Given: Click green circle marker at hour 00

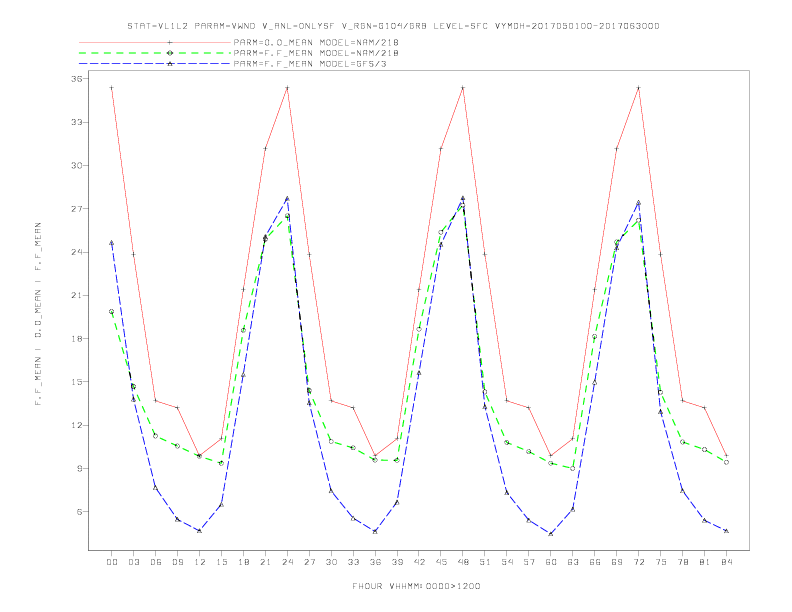Looking at the screenshot, I should tap(112, 312).
